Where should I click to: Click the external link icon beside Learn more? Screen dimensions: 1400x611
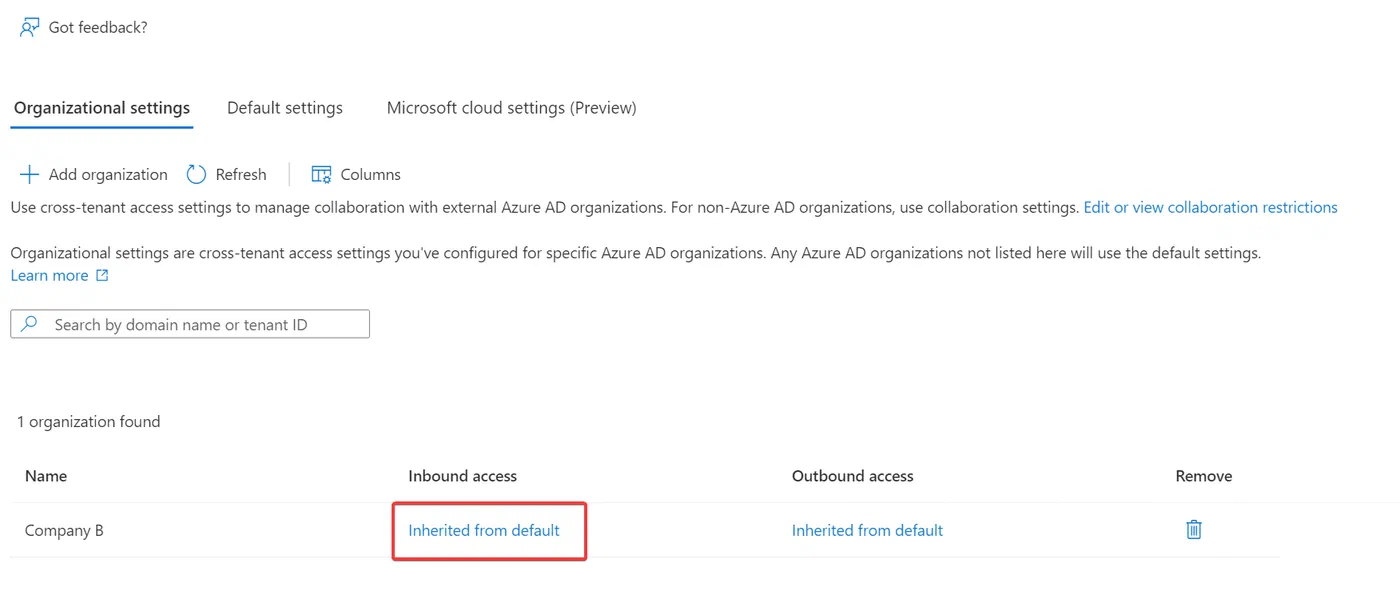coord(102,275)
